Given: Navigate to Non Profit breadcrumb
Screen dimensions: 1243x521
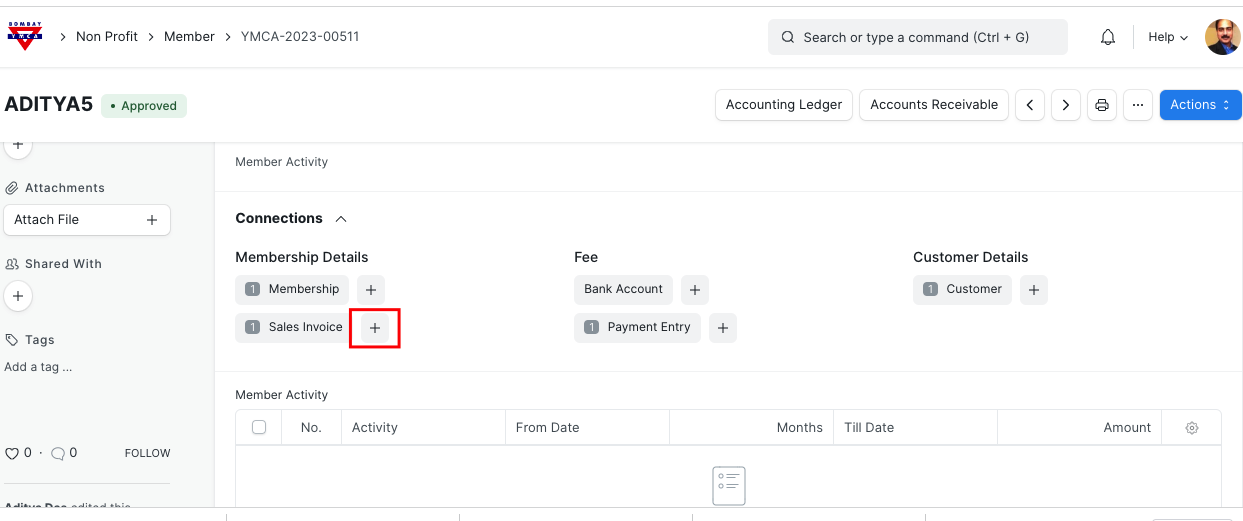Looking at the screenshot, I should tap(107, 36).
